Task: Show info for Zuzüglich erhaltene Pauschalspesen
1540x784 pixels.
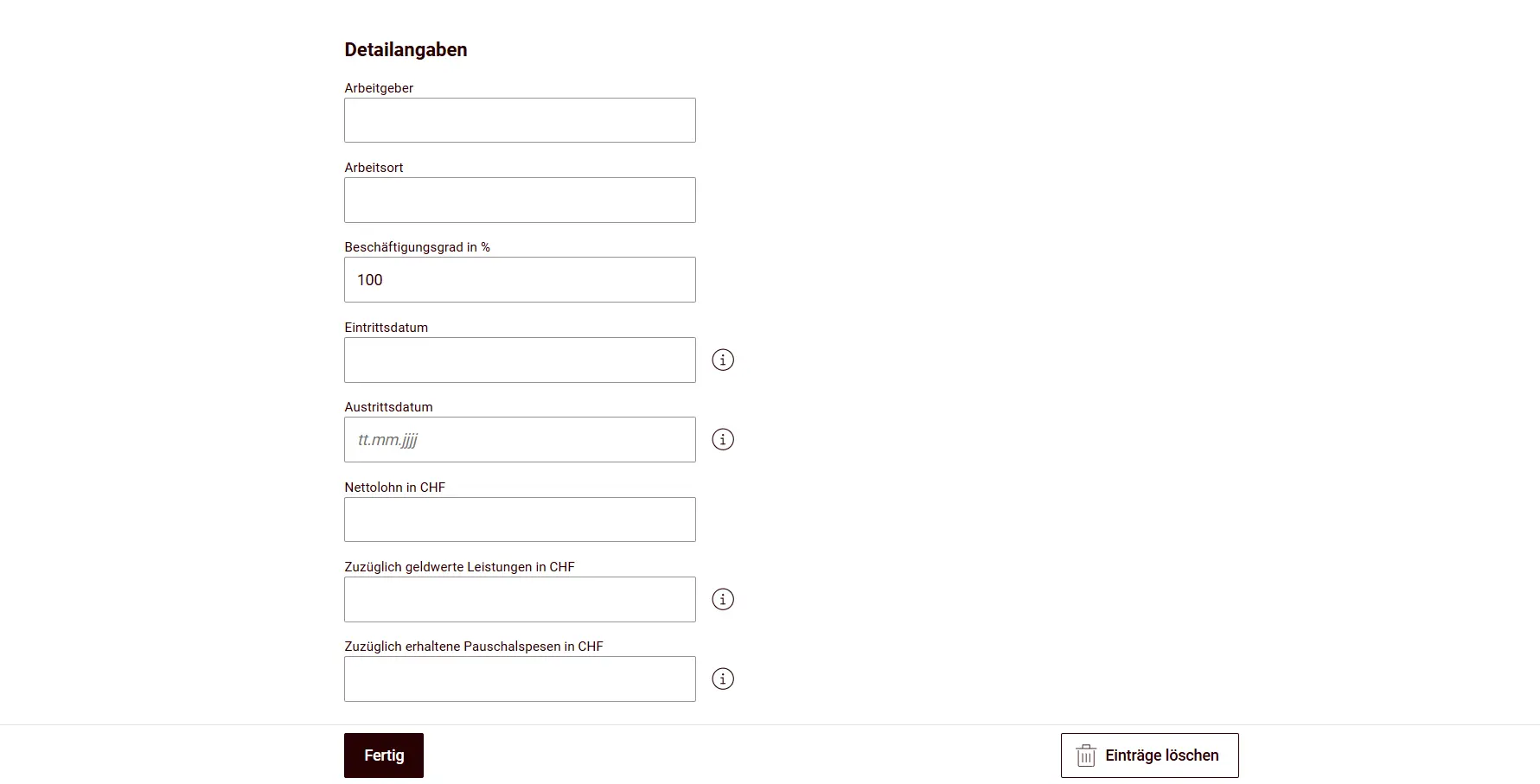Action: [x=723, y=679]
